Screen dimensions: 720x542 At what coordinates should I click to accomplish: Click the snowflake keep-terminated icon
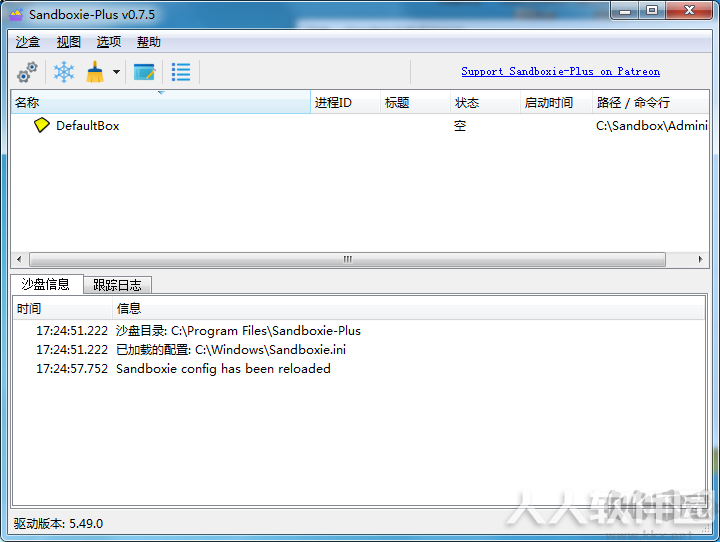(x=64, y=72)
